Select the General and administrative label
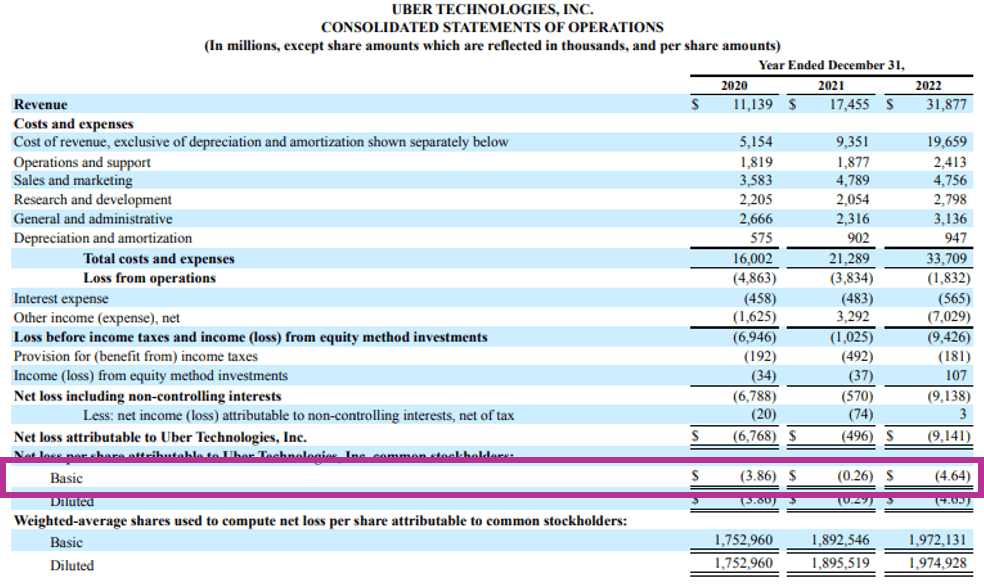Screen dimensions: 984x587 [x=93, y=218]
